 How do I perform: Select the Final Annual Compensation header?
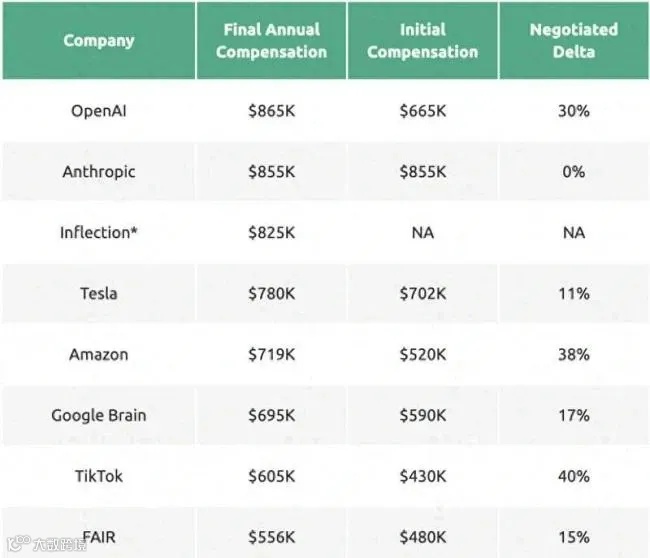pyautogui.click(x=271, y=41)
